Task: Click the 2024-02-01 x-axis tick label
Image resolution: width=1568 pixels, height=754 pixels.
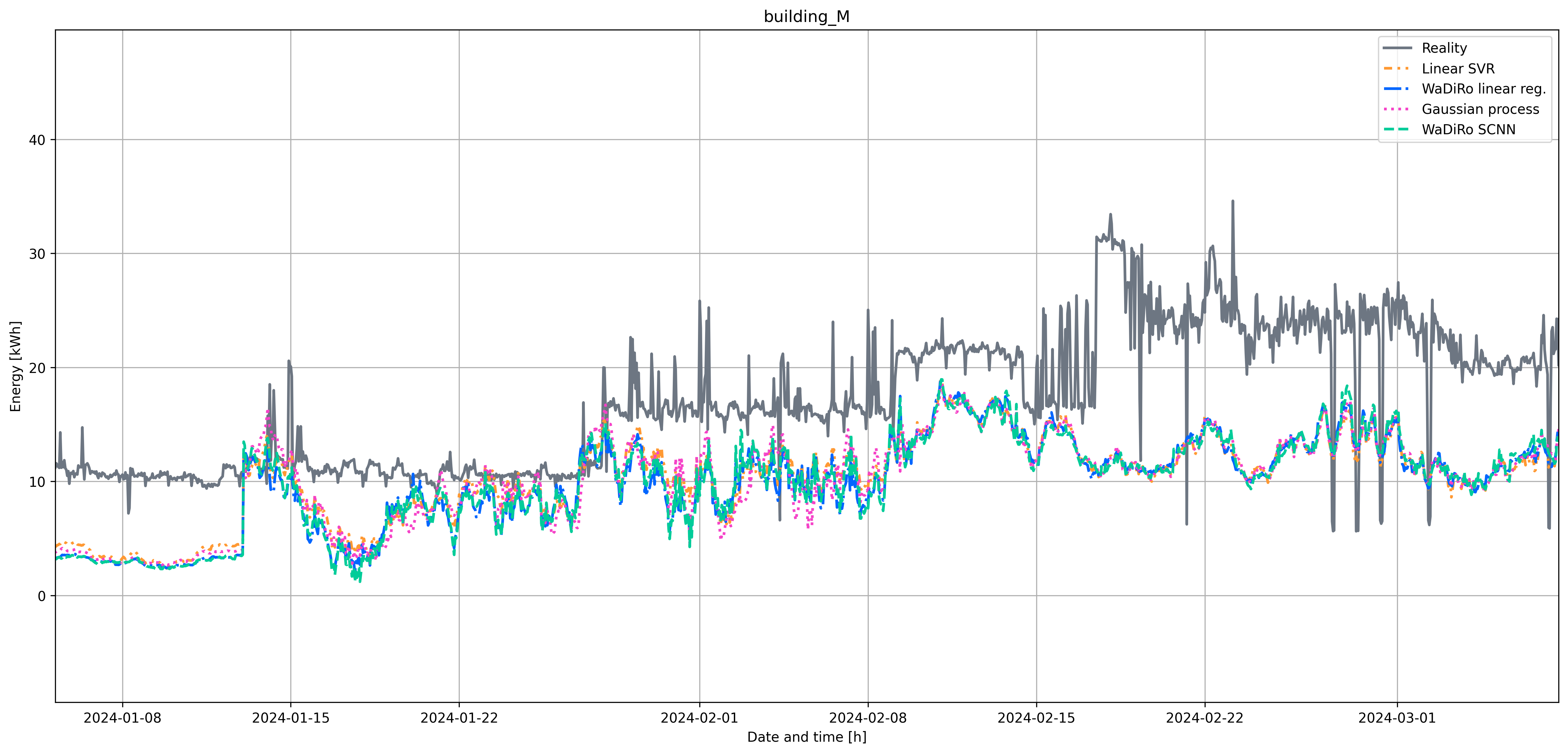Action: pyautogui.click(x=699, y=718)
